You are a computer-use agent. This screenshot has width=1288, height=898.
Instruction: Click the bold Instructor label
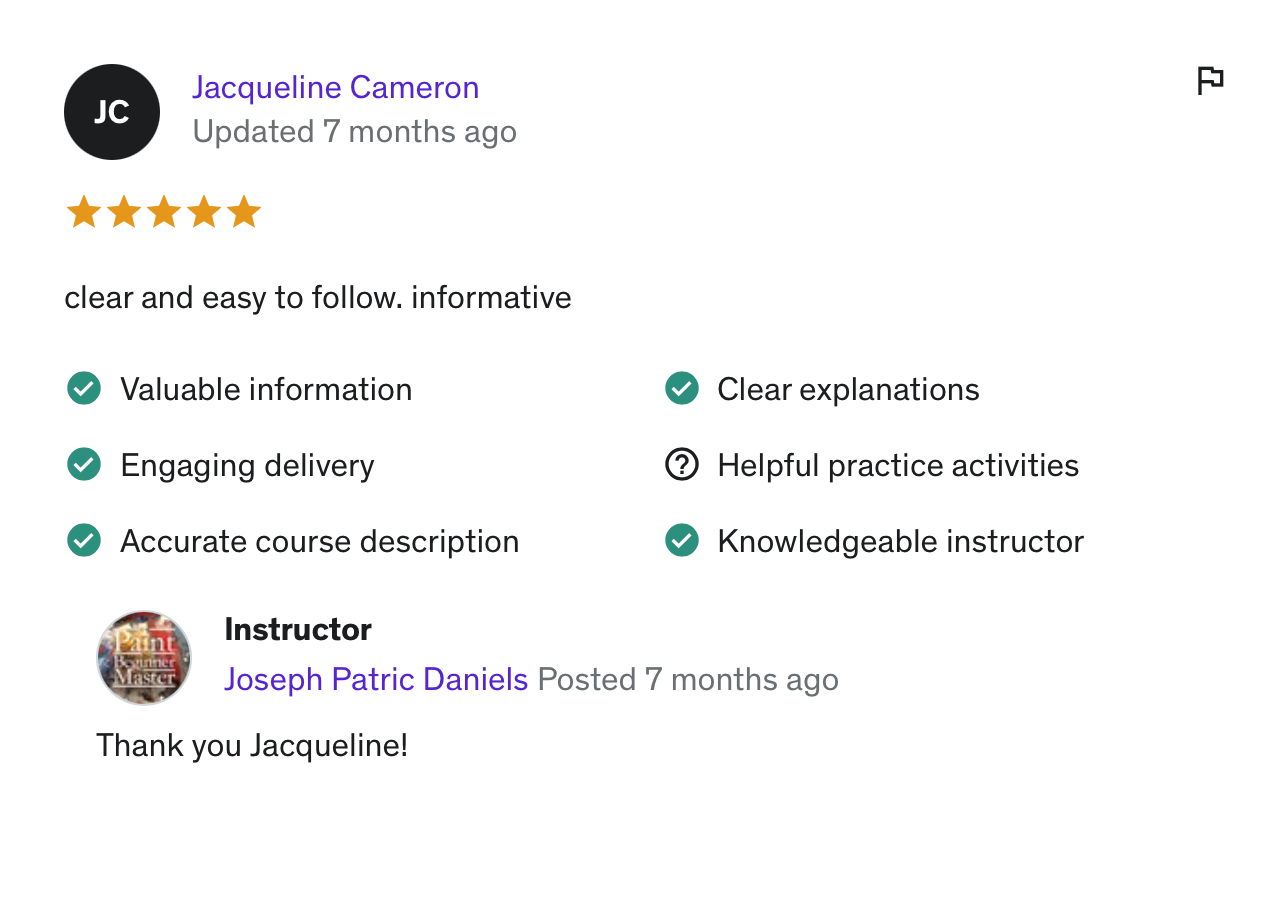click(x=298, y=630)
